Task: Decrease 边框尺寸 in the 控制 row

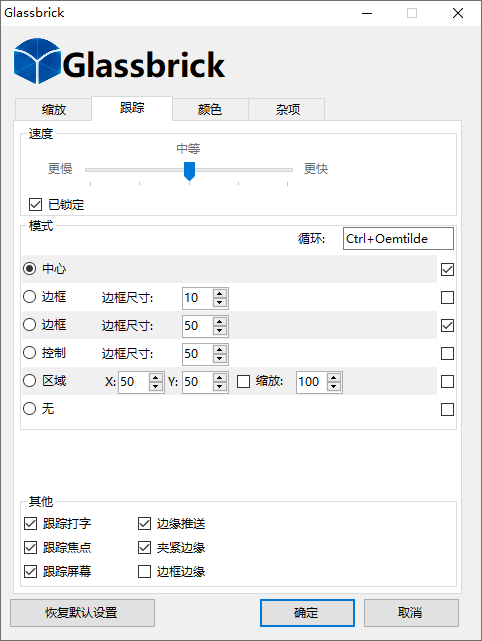Action: [x=220, y=359]
